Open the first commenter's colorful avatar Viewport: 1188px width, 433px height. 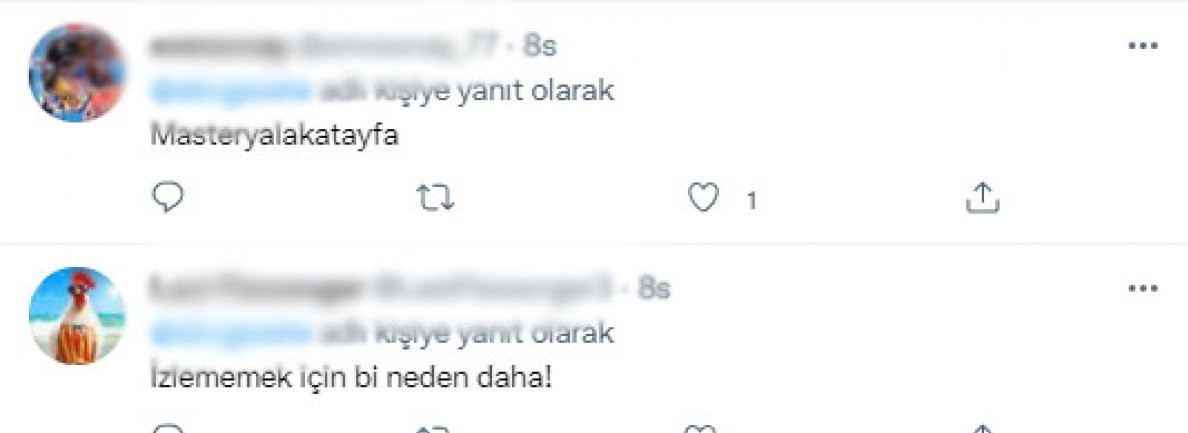pyautogui.click(x=77, y=73)
